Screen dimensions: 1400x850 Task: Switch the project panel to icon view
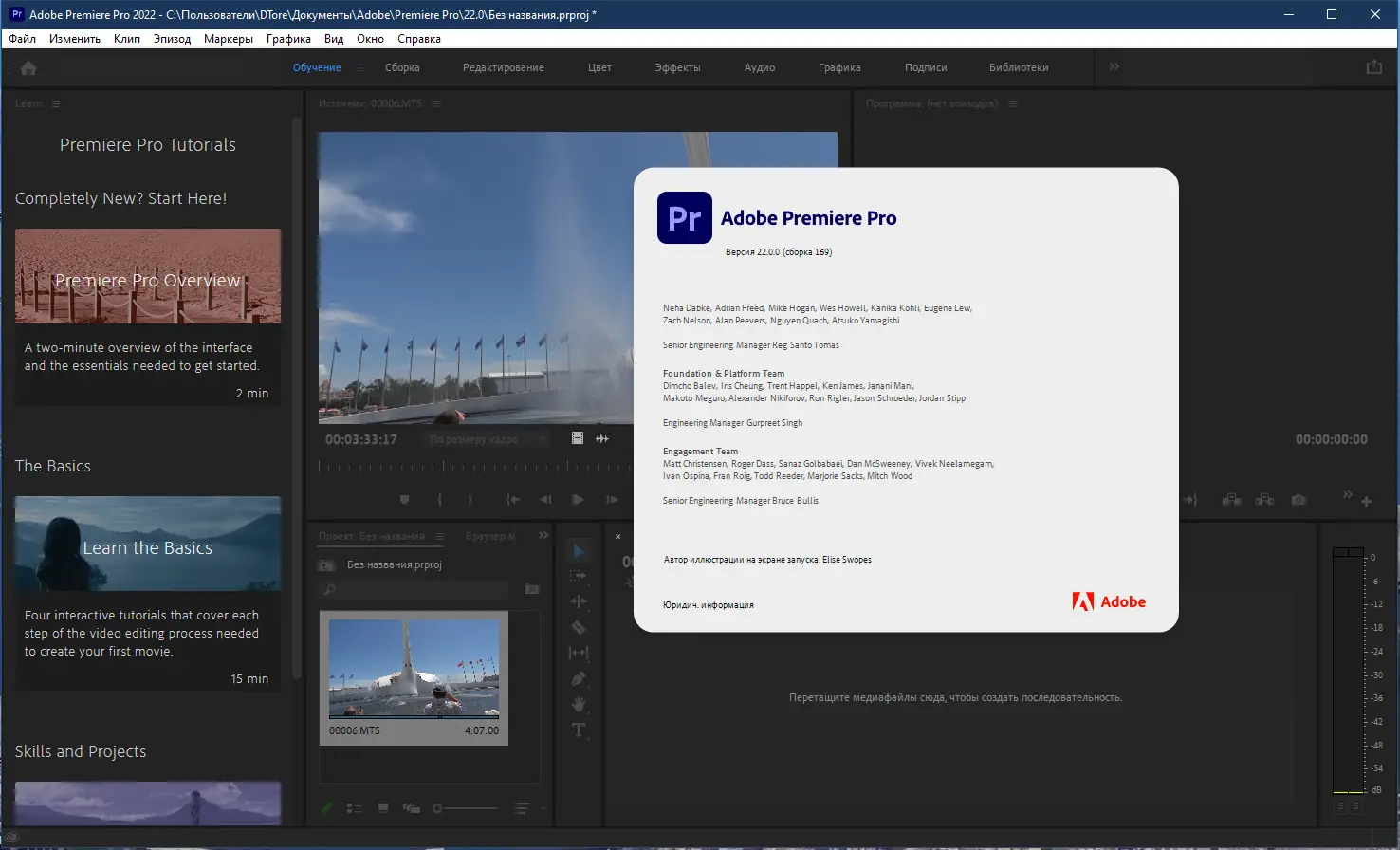[x=383, y=808]
